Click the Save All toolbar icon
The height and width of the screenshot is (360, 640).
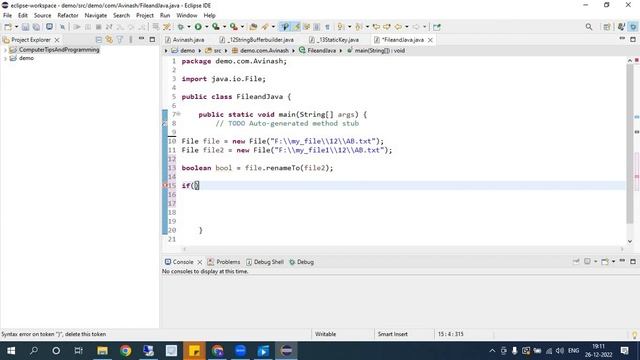36,27
